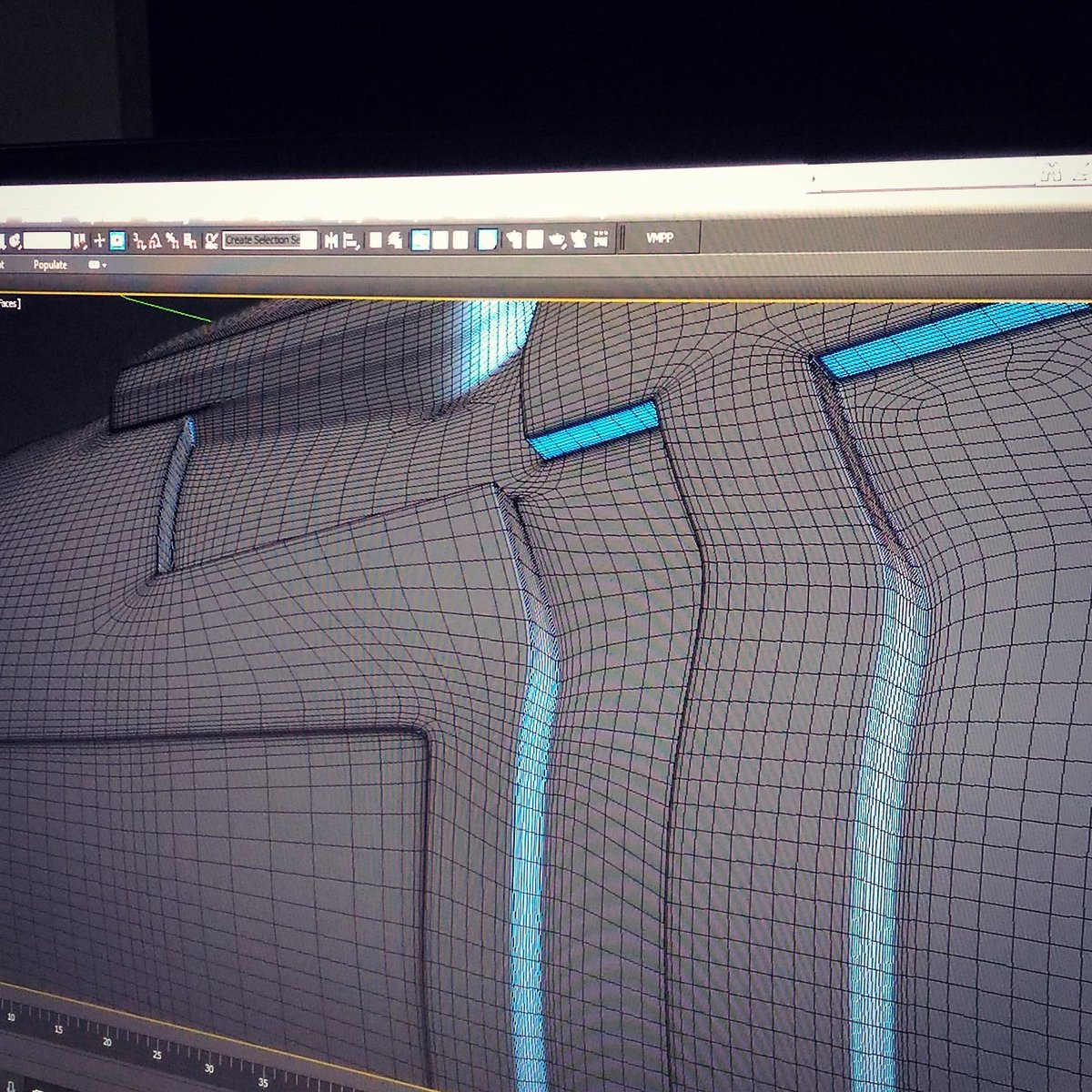This screenshot has width=1092, height=1092.
Task: Click the Mirror tool icon
Action: coord(331,240)
